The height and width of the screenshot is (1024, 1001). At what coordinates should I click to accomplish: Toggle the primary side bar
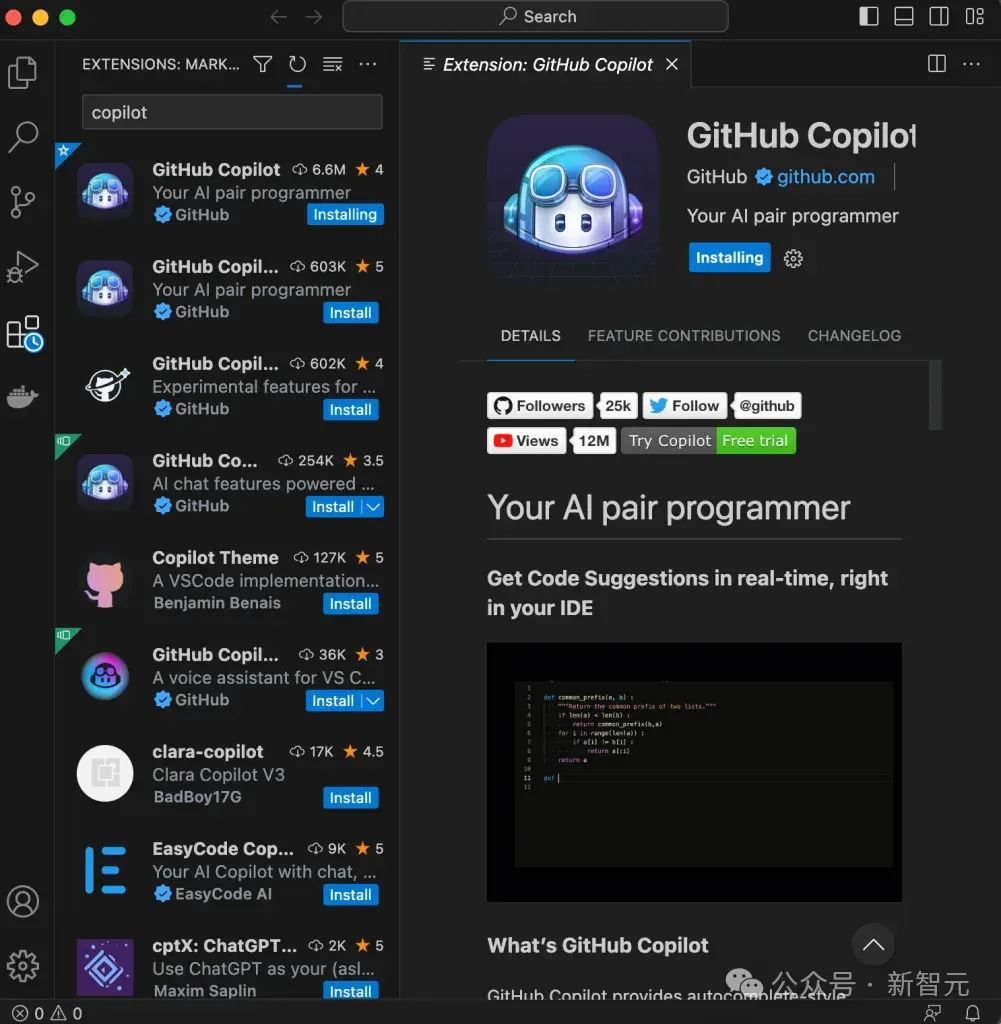(868, 16)
